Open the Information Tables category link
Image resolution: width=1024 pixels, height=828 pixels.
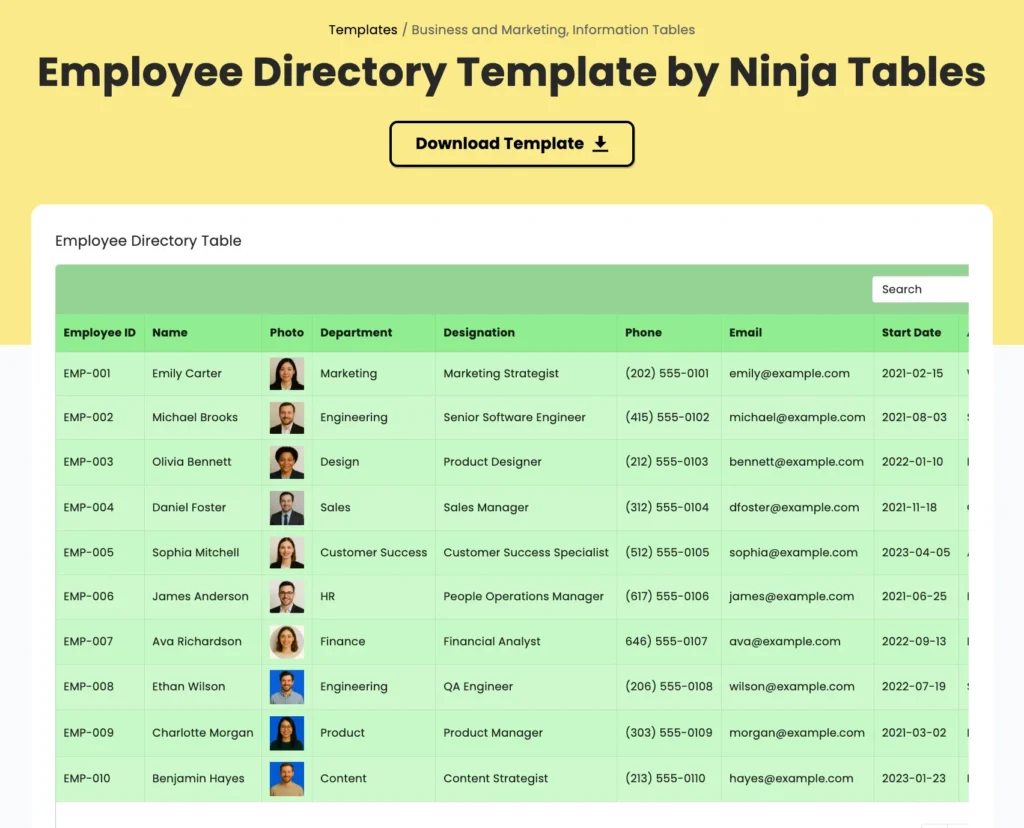click(x=633, y=29)
